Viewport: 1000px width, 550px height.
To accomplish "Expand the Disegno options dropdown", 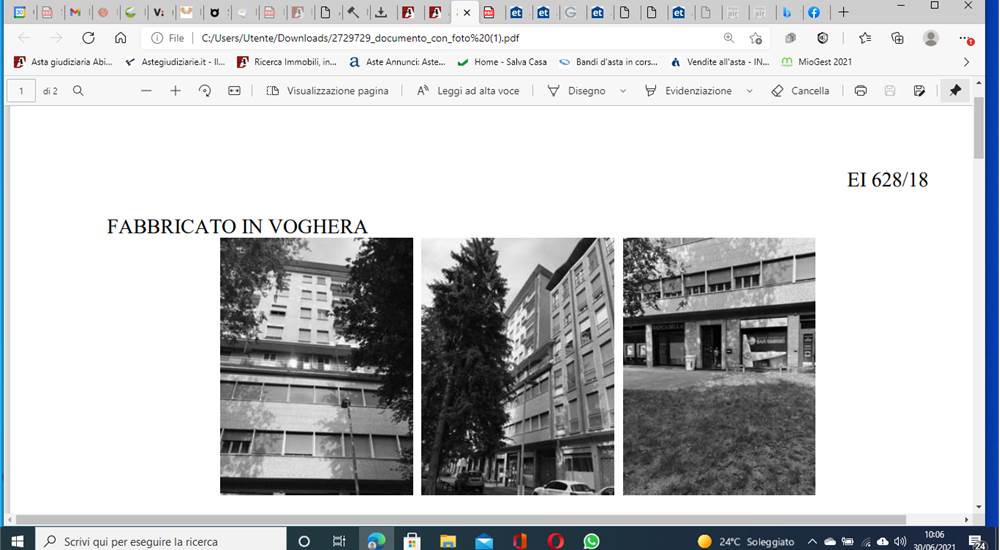I will click(623, 91).
